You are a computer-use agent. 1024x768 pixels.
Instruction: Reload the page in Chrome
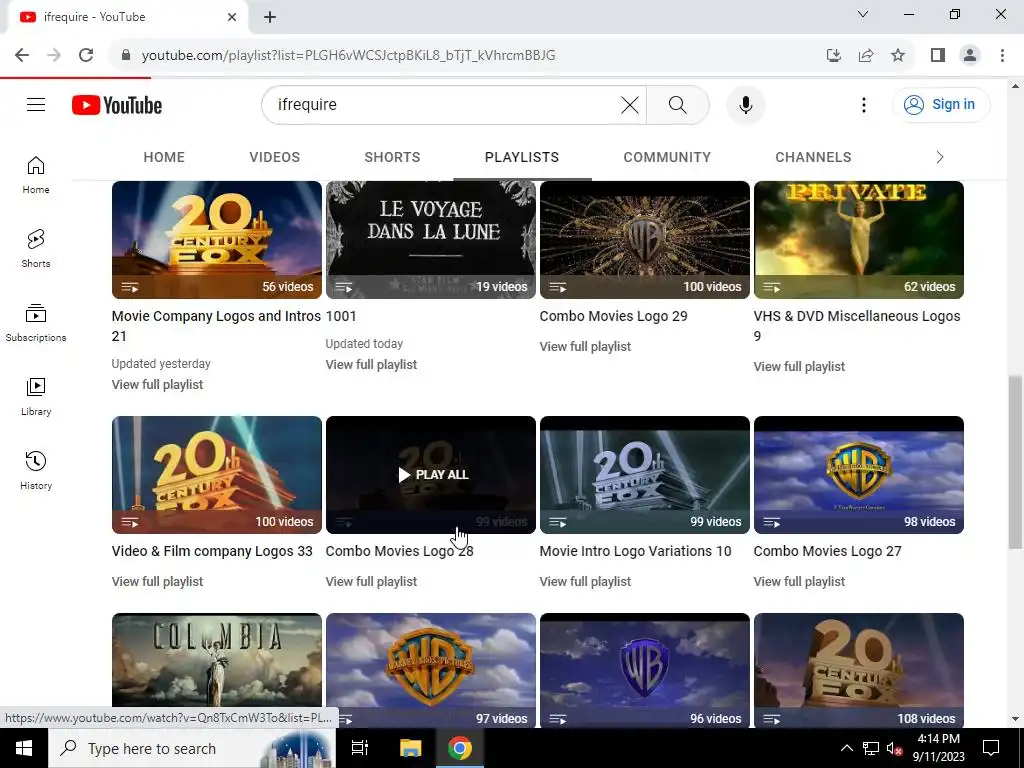[86, 55]
